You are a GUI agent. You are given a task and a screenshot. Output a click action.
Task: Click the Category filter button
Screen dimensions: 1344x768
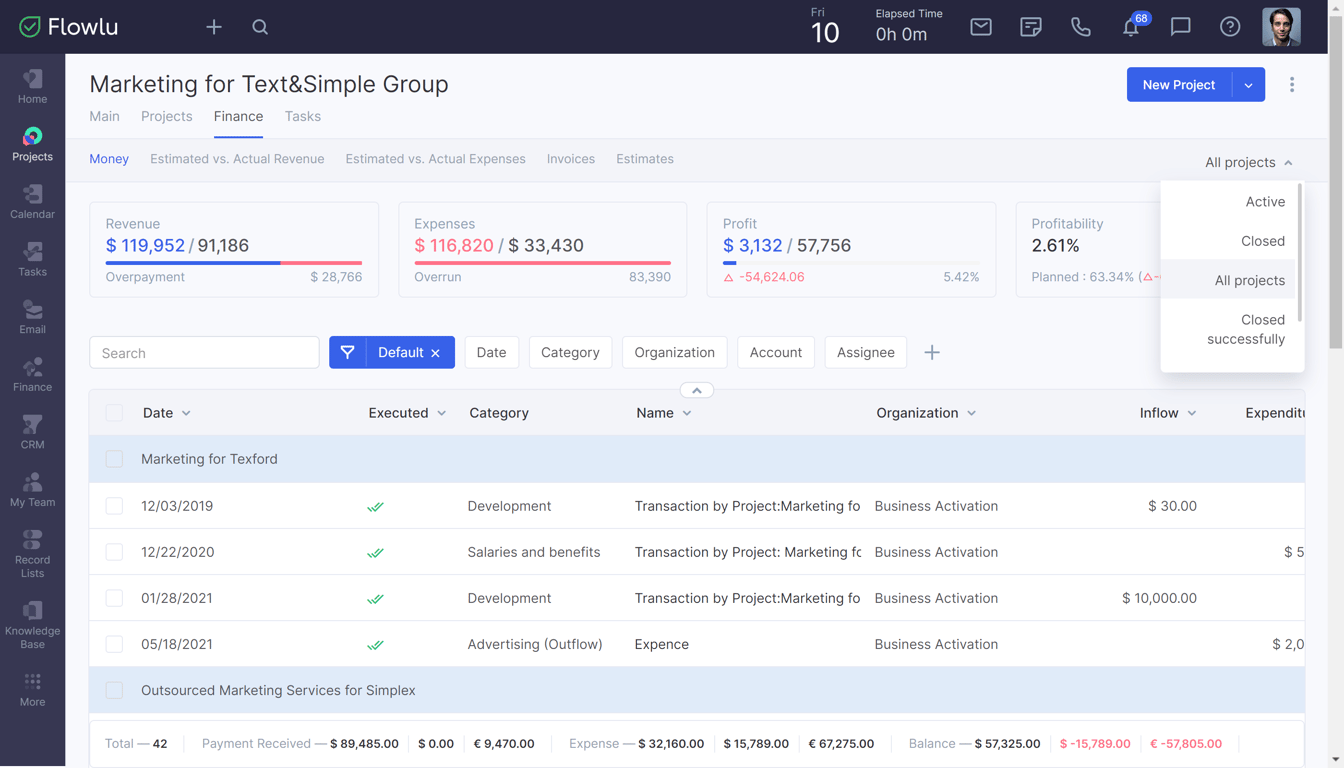[x=570, y=352]
